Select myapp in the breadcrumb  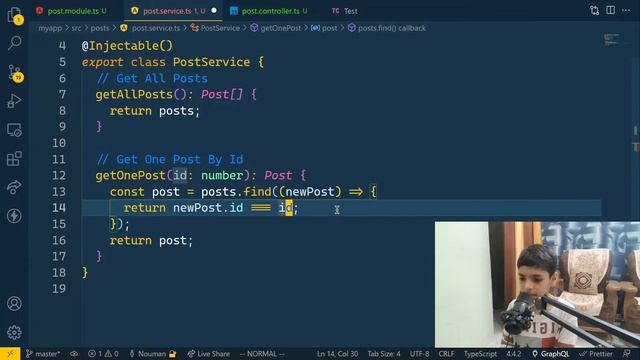[50, 28]
